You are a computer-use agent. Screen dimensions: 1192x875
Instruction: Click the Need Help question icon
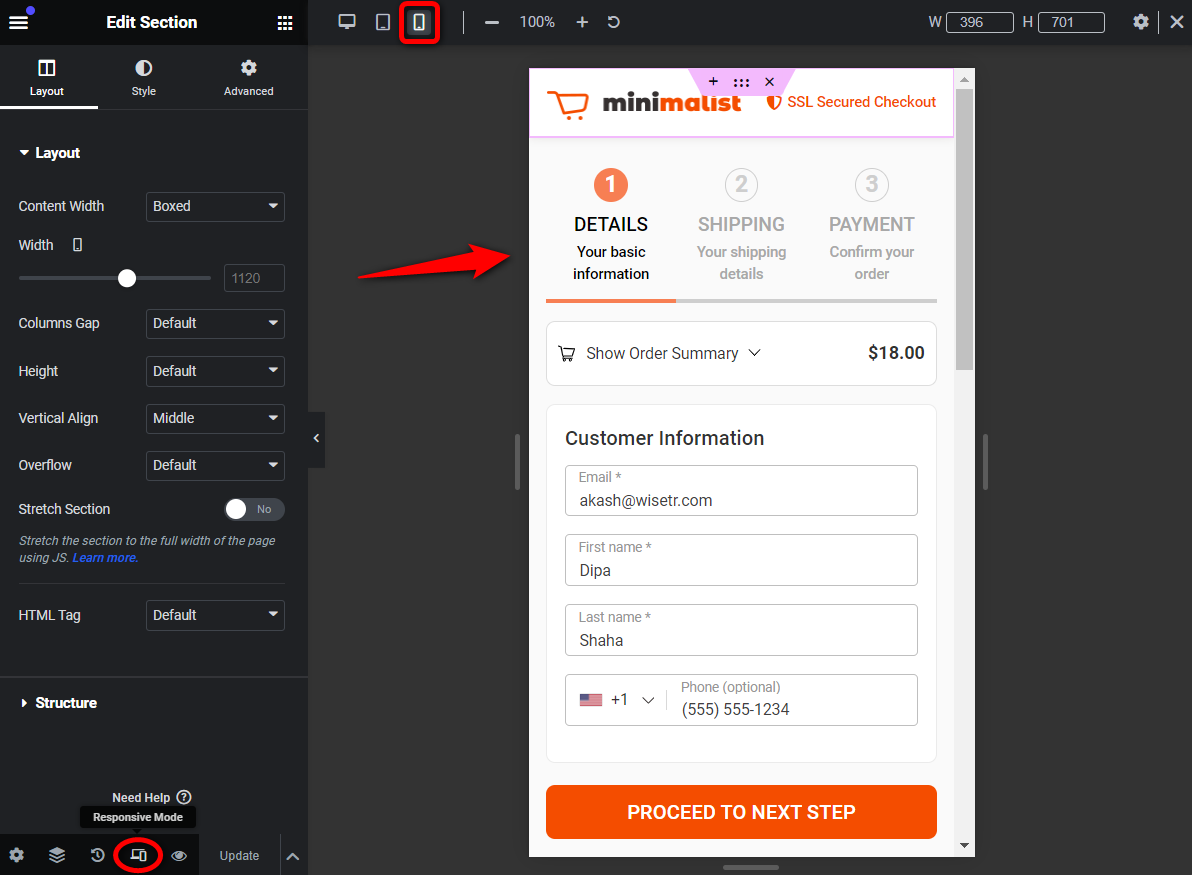tap(184, 797)
